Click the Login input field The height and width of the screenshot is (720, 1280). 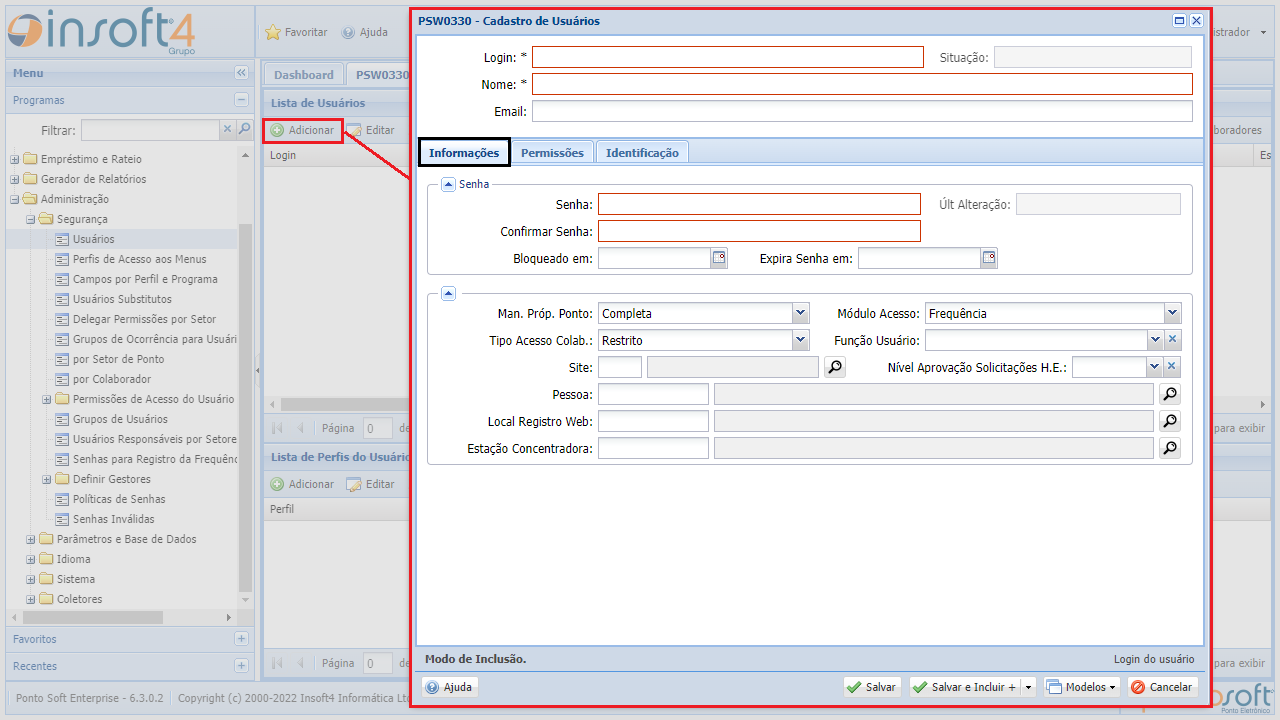(727, 57)
